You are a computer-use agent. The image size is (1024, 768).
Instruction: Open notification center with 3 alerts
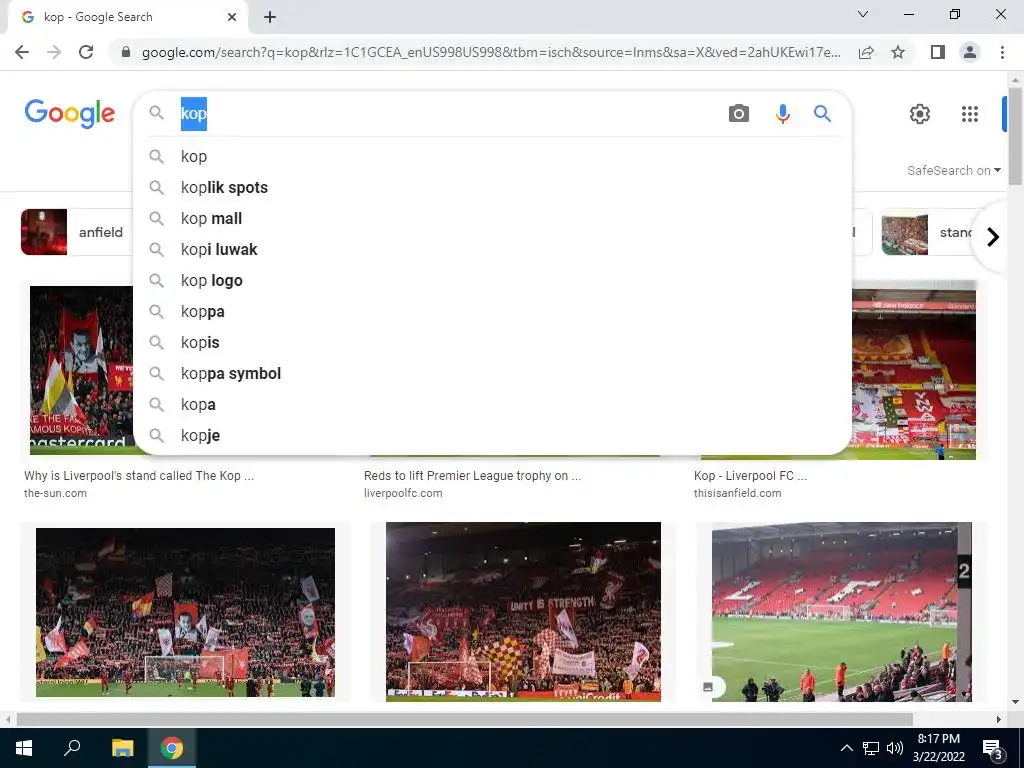click(x=992, y=750)
